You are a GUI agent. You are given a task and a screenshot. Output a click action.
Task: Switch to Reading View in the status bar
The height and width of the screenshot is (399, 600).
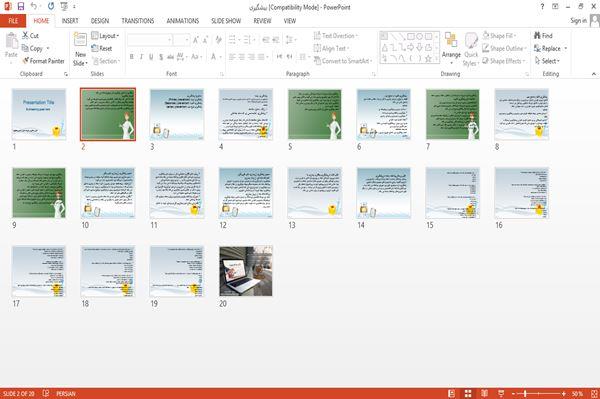point(484,393)
